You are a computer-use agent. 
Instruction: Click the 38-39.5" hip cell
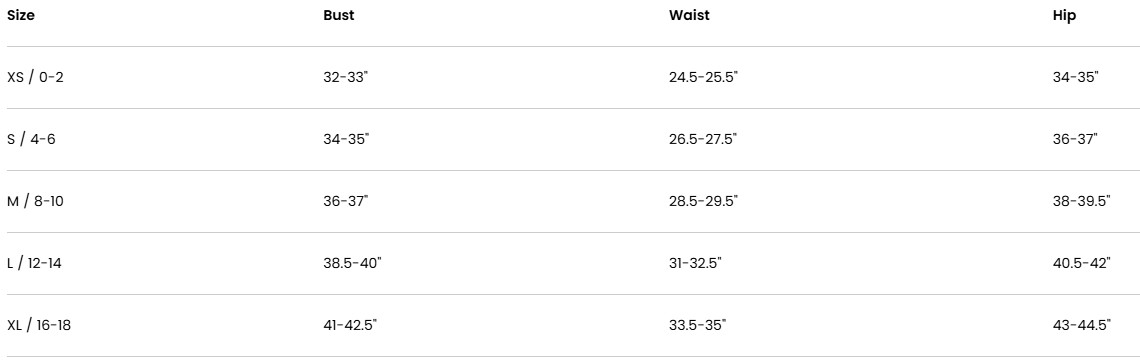pyautogui.click(x=1082, y=202)
